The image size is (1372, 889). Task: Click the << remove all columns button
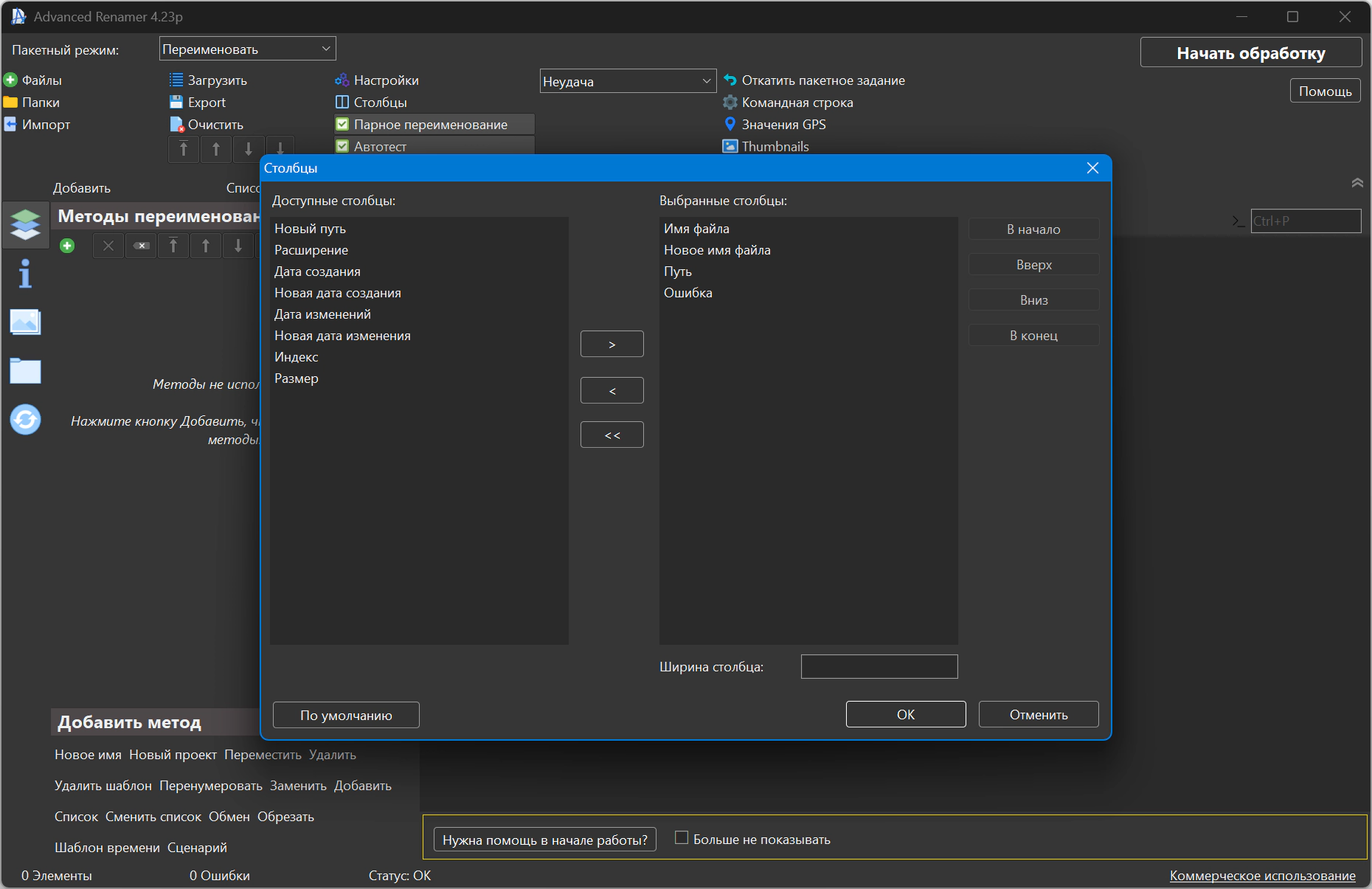pyautogui.click(x=612, y=435)
